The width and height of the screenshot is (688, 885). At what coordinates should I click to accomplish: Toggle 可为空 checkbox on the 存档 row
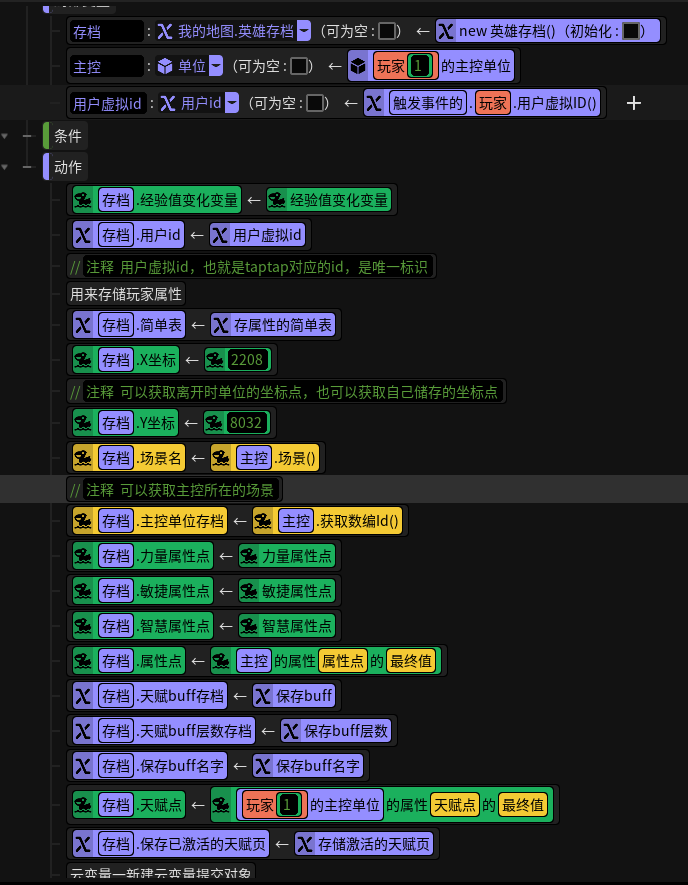click(387, 31)
